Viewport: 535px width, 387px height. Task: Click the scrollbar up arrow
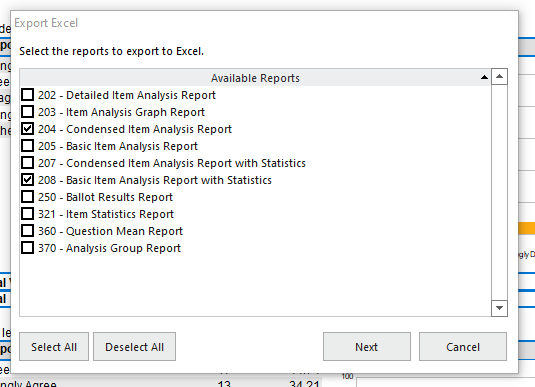coord(500,76)
